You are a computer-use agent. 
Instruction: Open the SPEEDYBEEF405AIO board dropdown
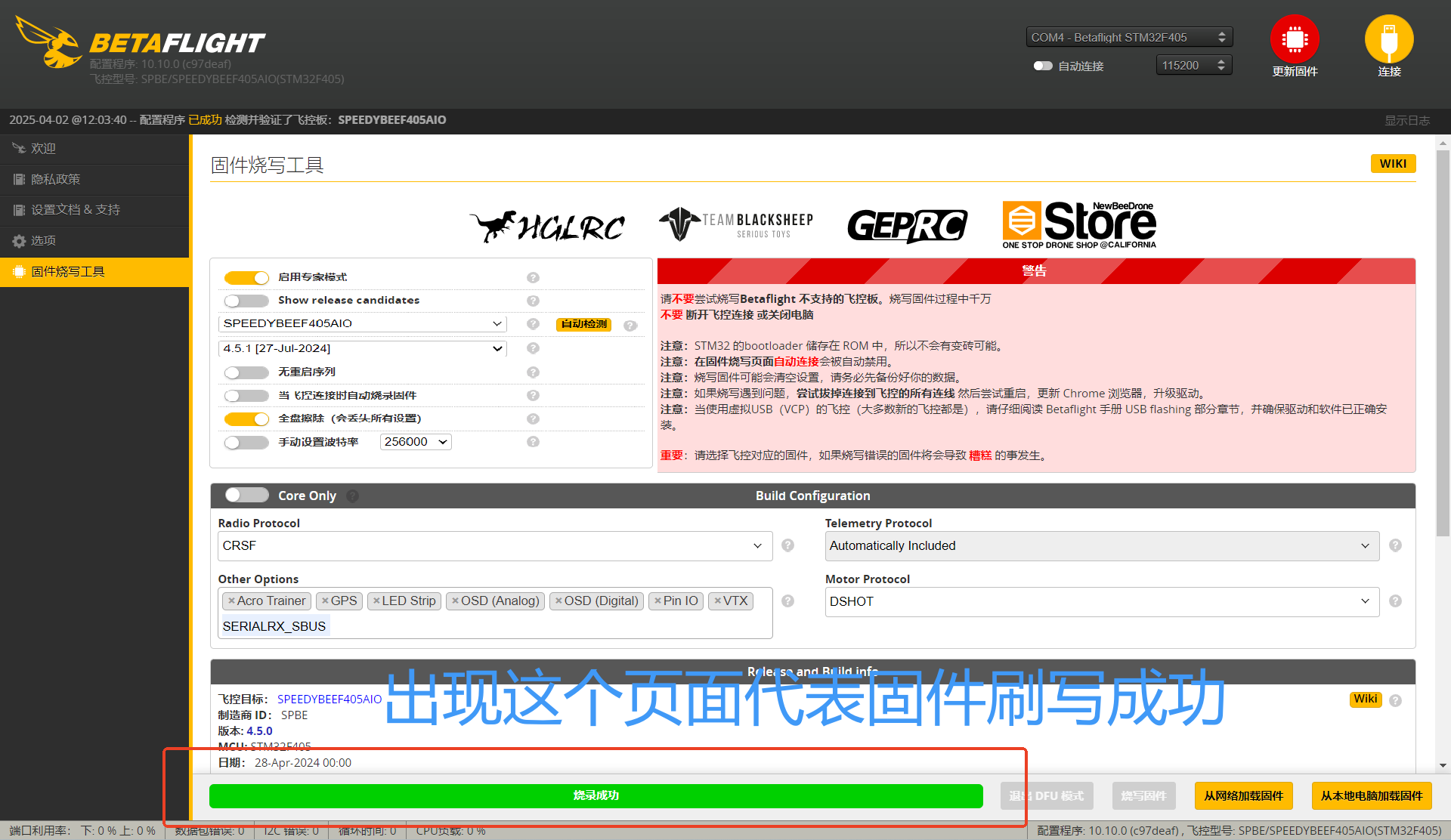(362, 323)
